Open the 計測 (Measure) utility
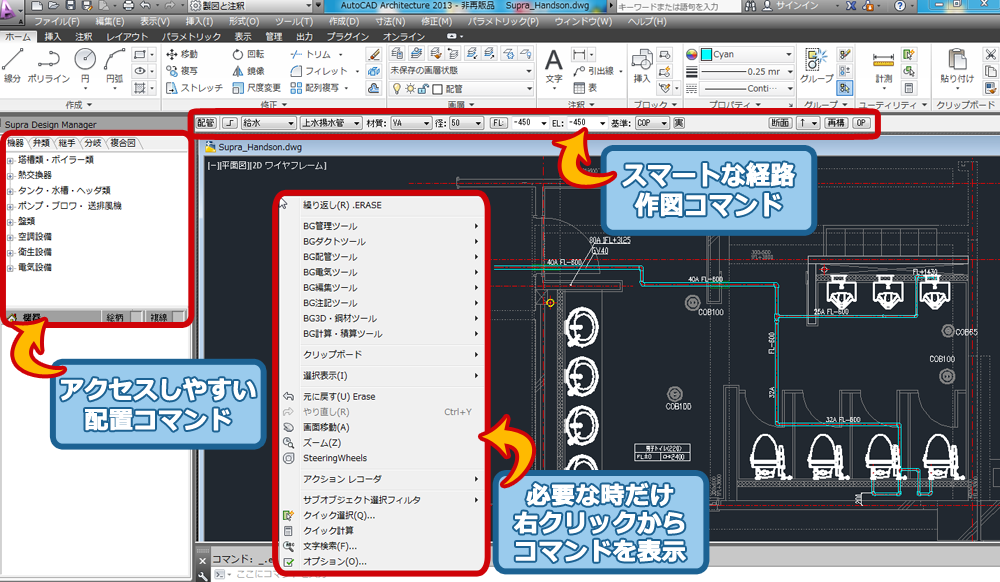The width and height of the screenshot is (1000, 582). pyautogui.click(x=883, y=68)
